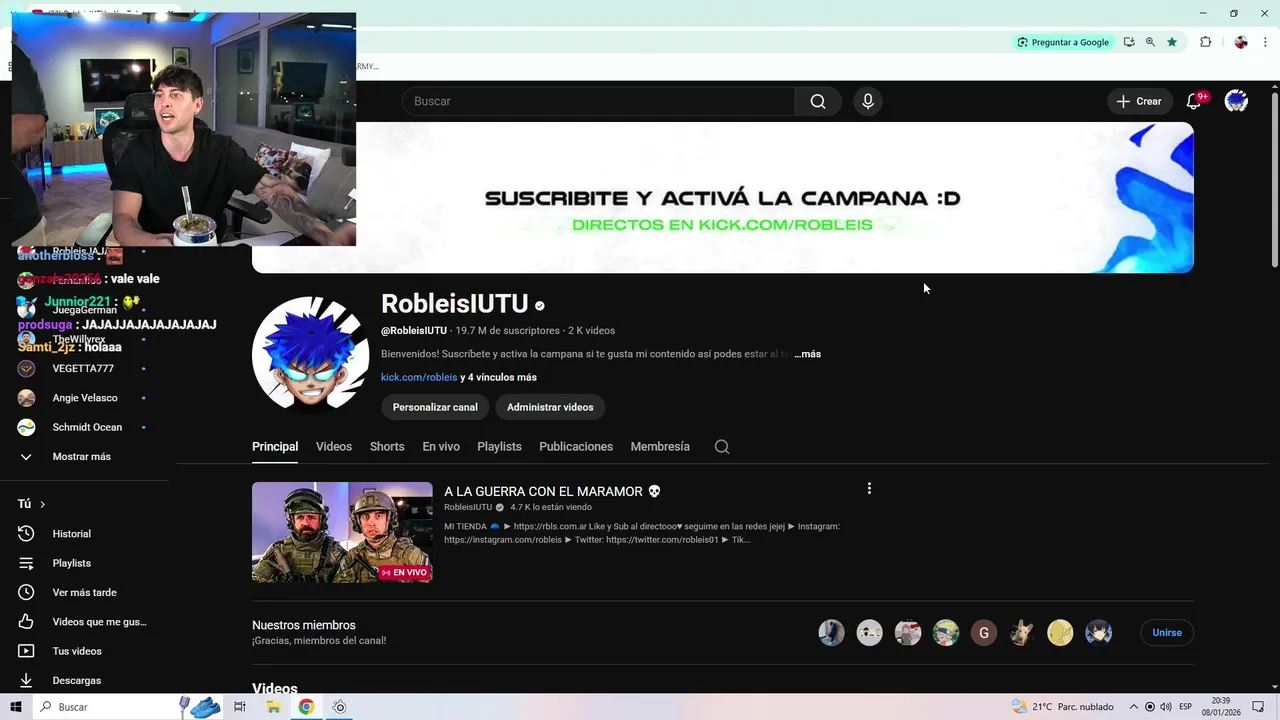Show hidden system tray icons chevron
This screenshot has height=720, width=1280.
1134,707
